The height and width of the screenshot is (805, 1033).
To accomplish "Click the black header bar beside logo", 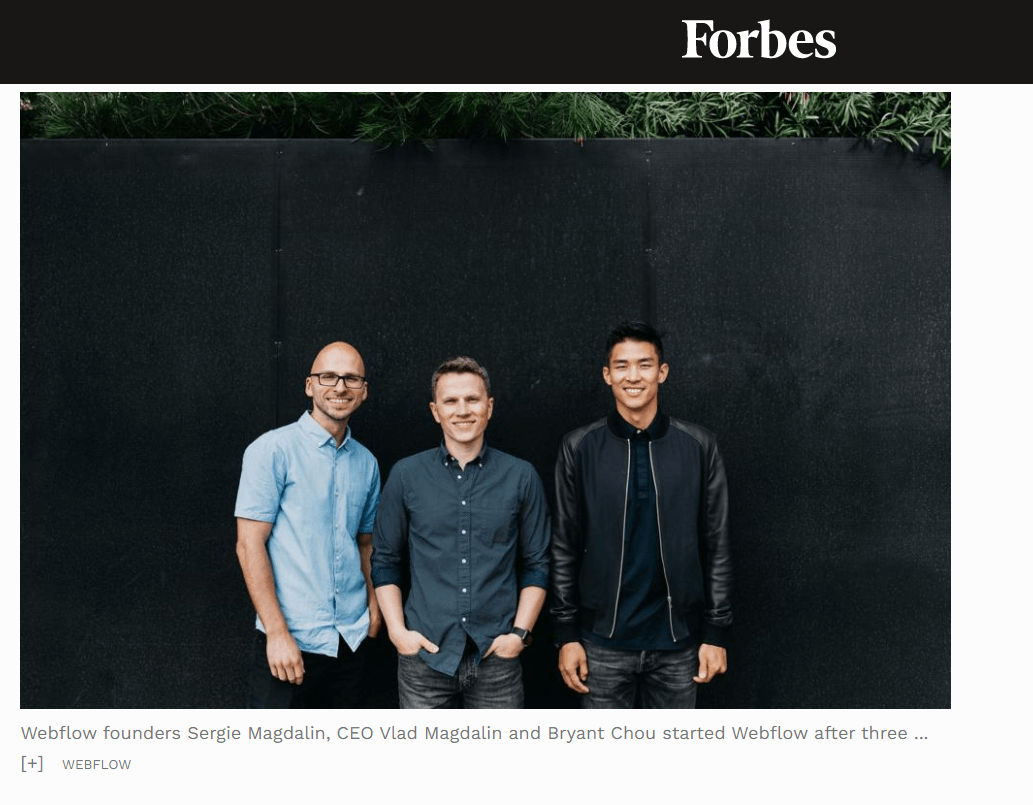I will [x=329, y=42].
